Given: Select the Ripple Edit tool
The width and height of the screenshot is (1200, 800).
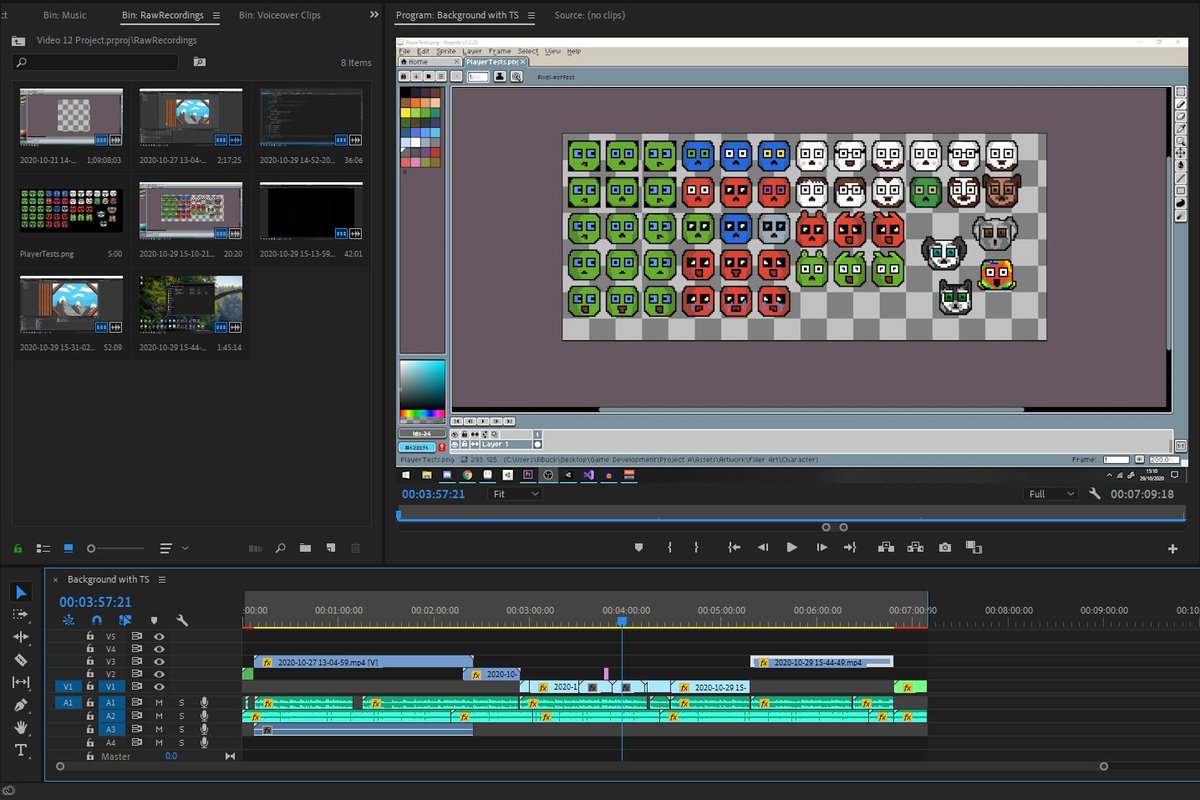Looking at the screenshot, I should point(21,637).
